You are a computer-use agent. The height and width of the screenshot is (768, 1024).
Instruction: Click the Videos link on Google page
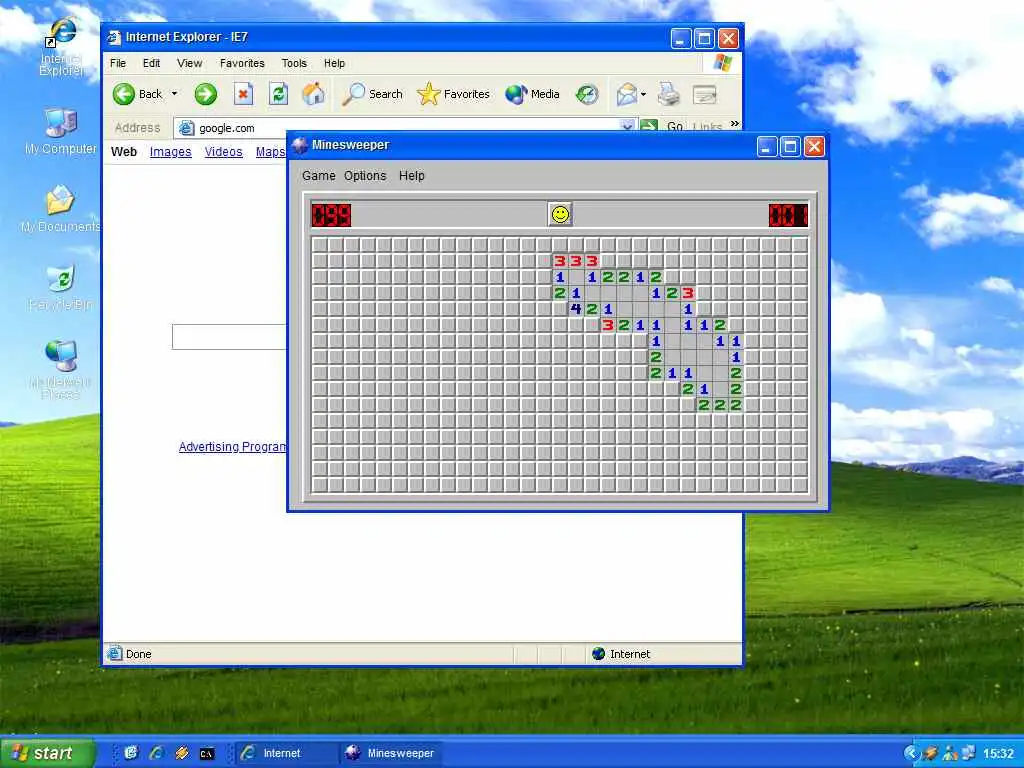click(223, 152)
